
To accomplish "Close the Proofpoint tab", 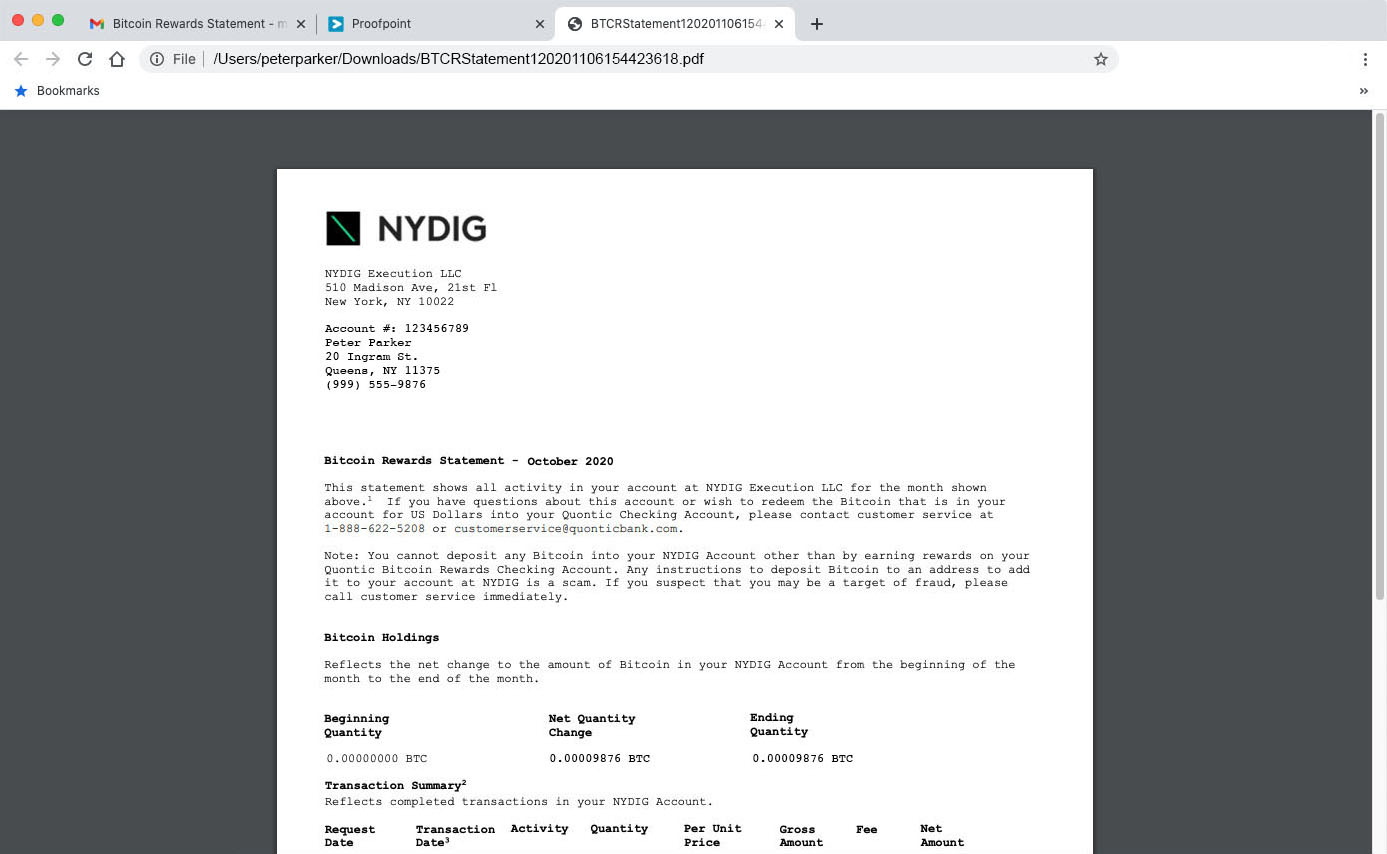I will [540, 24].
